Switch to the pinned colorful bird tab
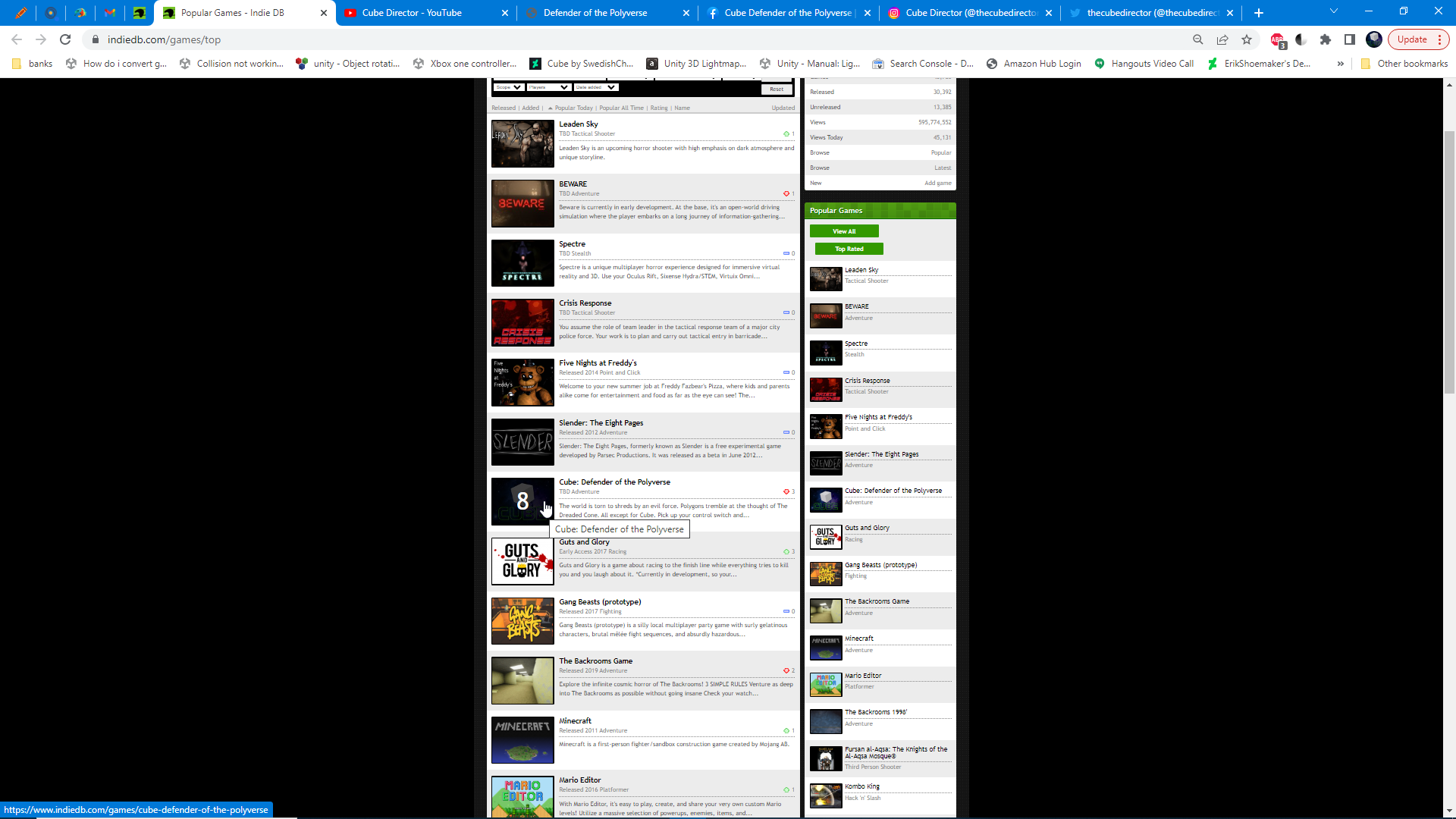 [x=80, y=13]
